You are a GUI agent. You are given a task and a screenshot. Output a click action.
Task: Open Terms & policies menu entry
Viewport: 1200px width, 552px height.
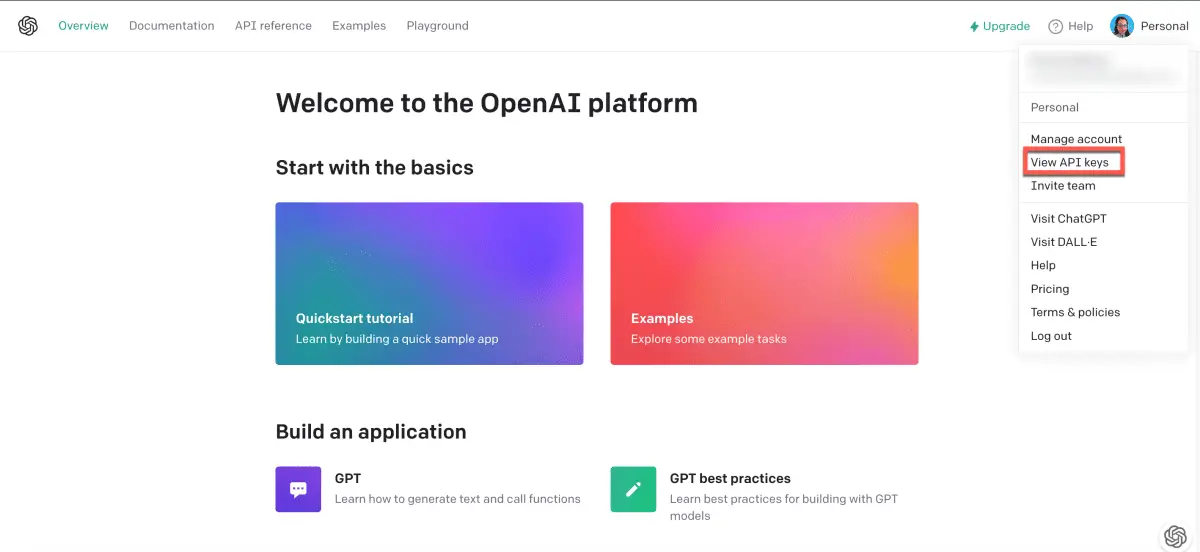[1075, 312]
